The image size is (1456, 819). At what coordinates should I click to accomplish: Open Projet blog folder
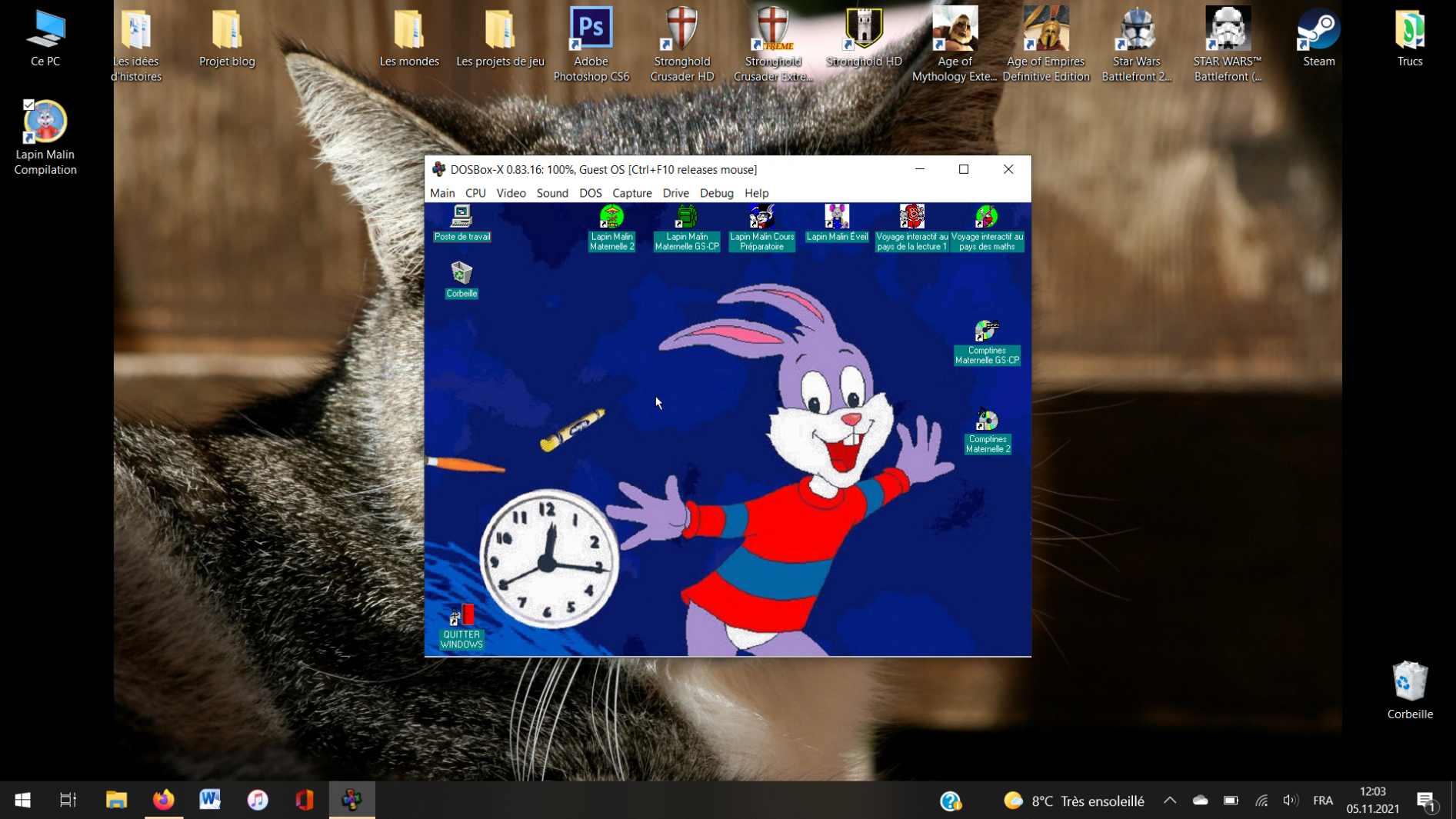[x=227, y=38]
